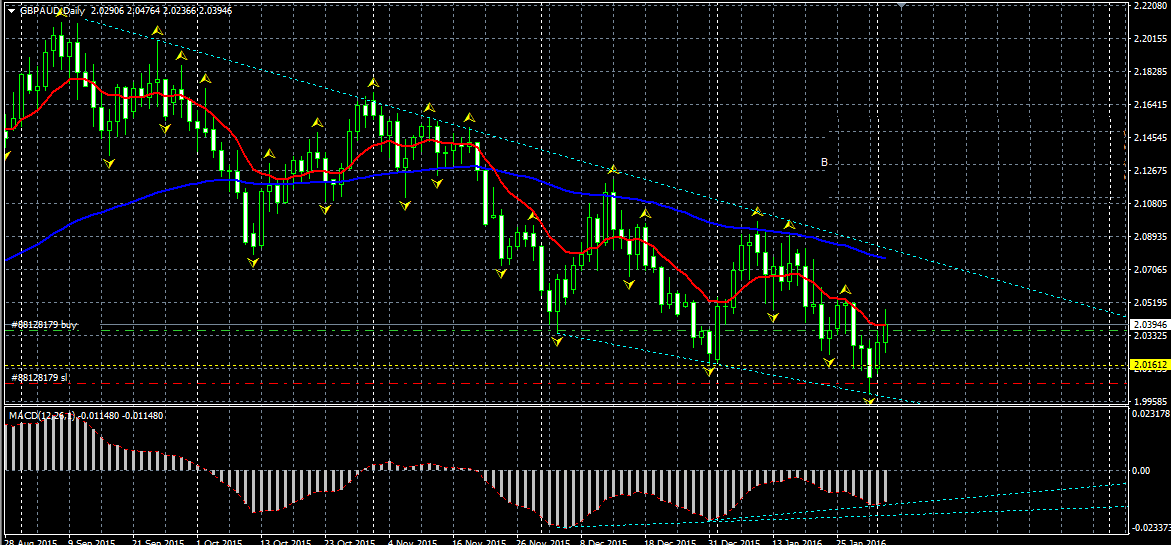Click the 1.99585 price axis label

[1150, 401]
